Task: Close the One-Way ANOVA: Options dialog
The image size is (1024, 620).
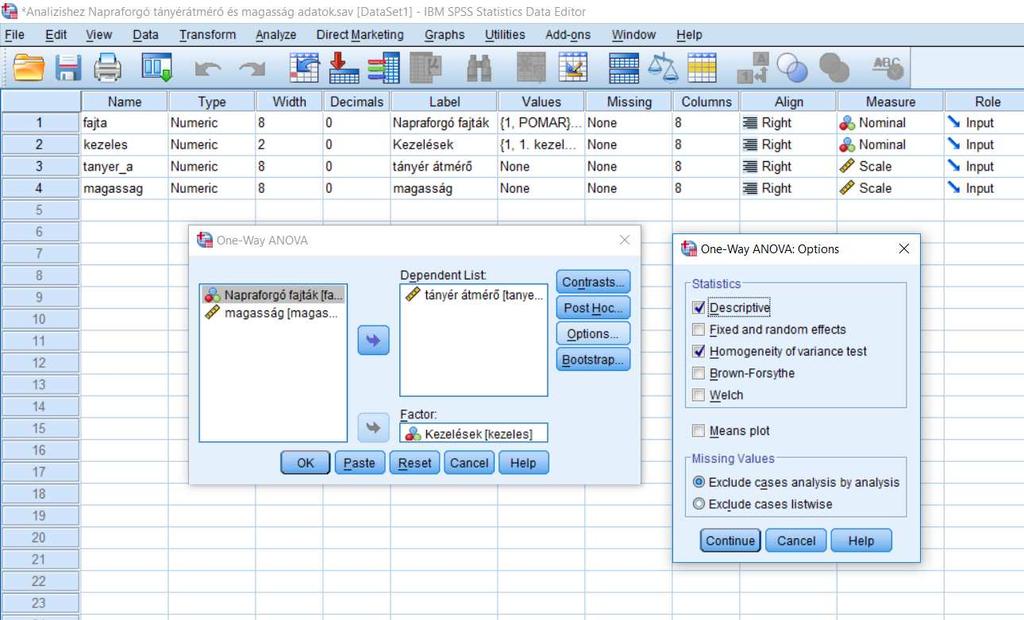Action: click(x=904, y=249)
